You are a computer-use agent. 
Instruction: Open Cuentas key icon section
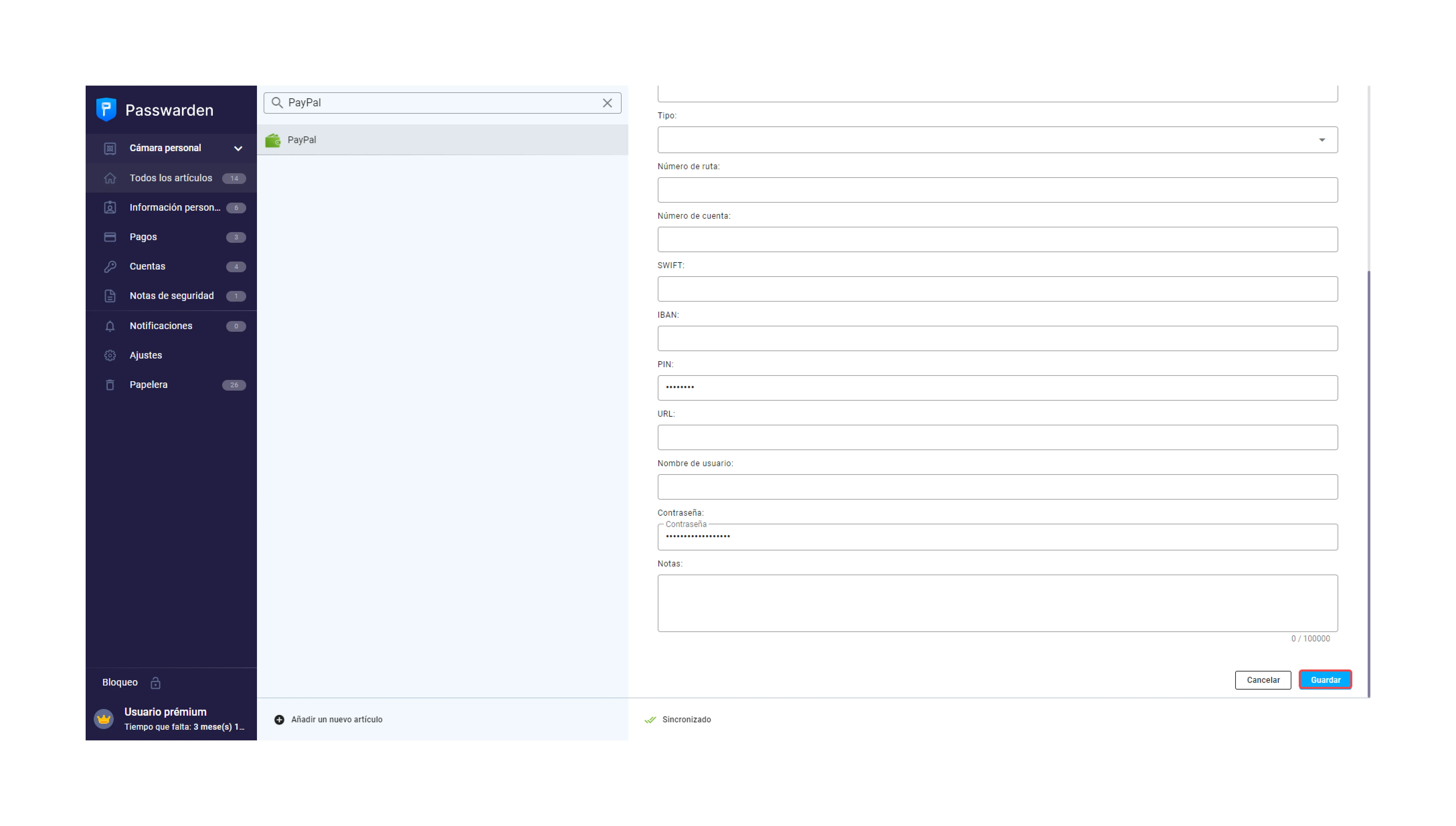click(110, 267)
